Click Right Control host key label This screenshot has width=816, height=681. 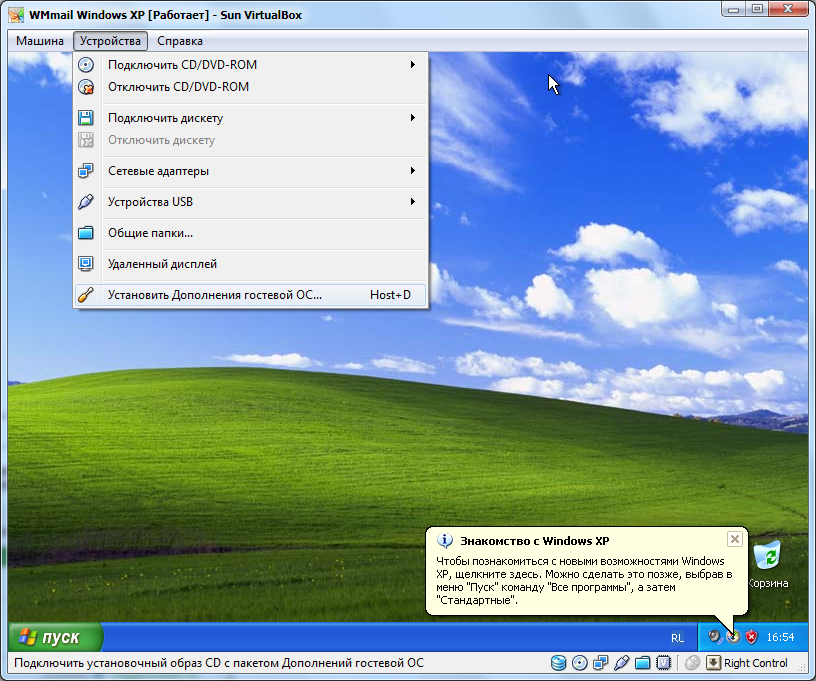click(756, 663)
